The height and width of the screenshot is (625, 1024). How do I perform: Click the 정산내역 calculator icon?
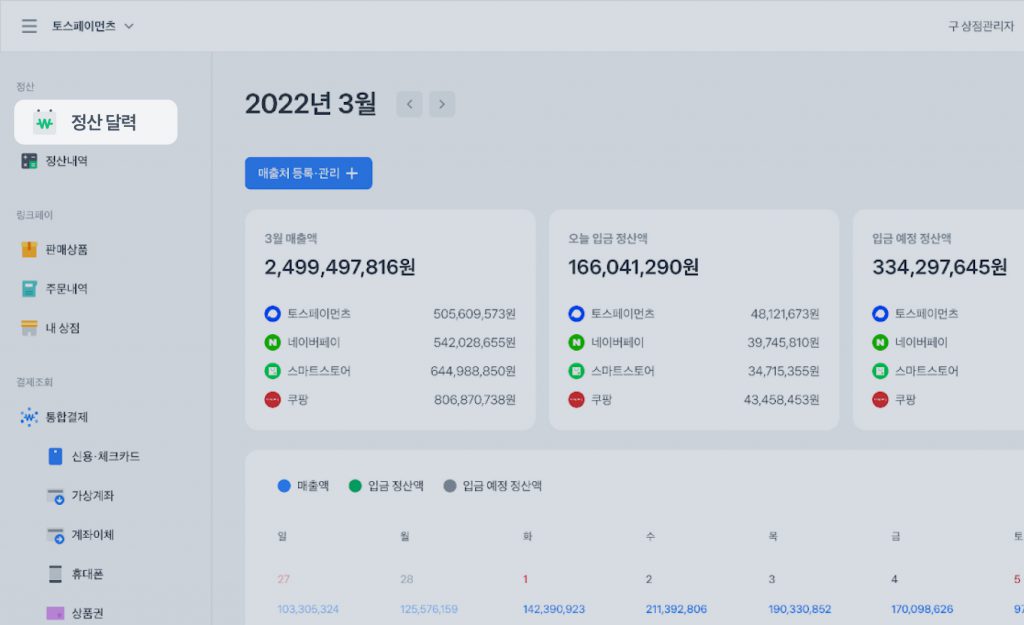pos(29,161)
